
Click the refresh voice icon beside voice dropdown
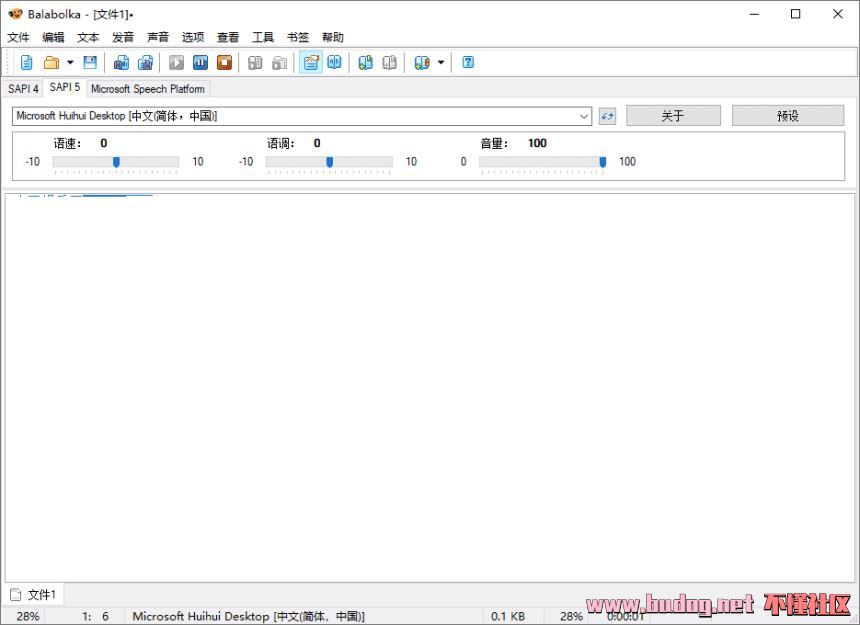[x=607, y=116]
